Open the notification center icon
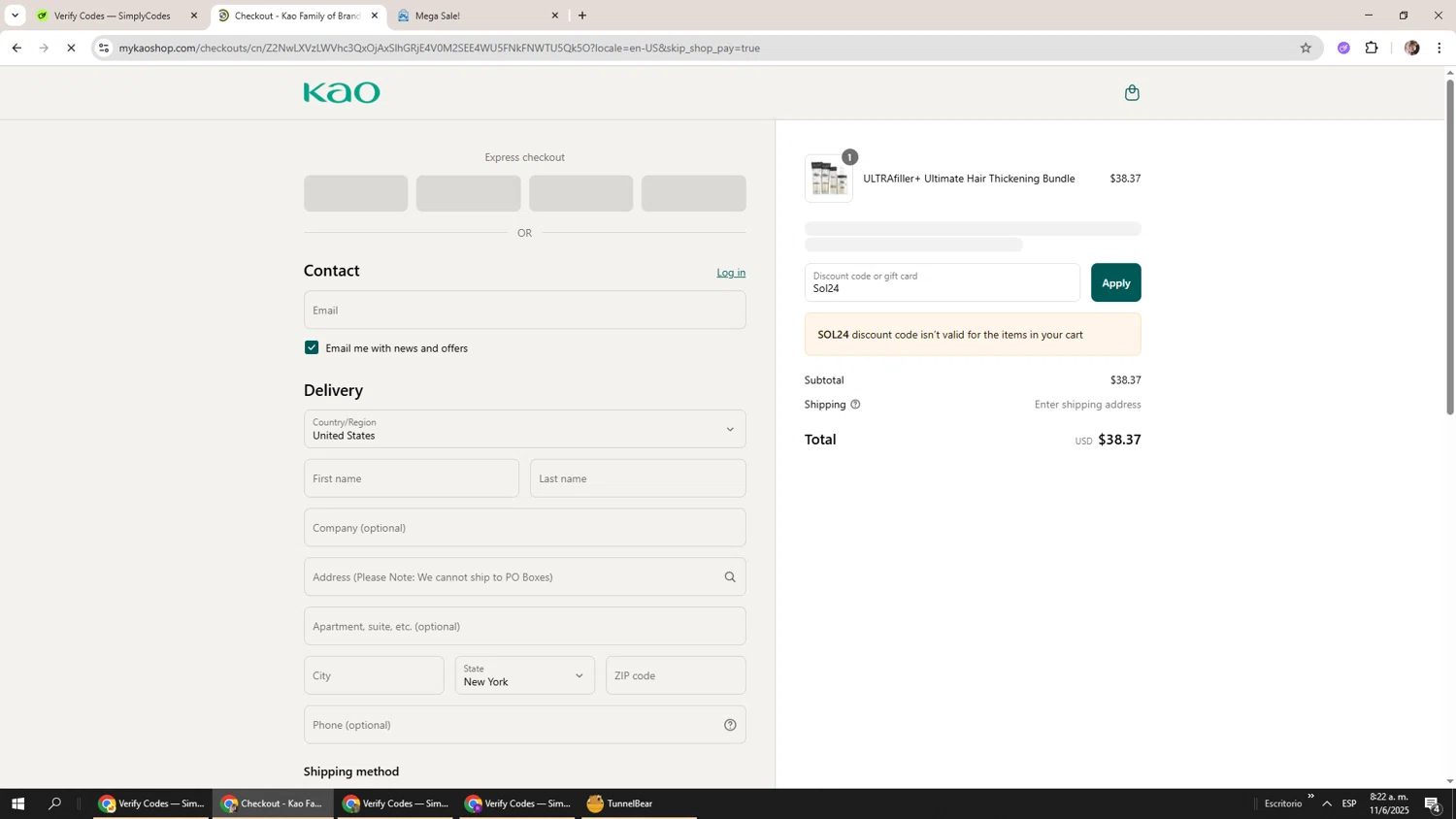The image size is (1456, 819). 1433,803
